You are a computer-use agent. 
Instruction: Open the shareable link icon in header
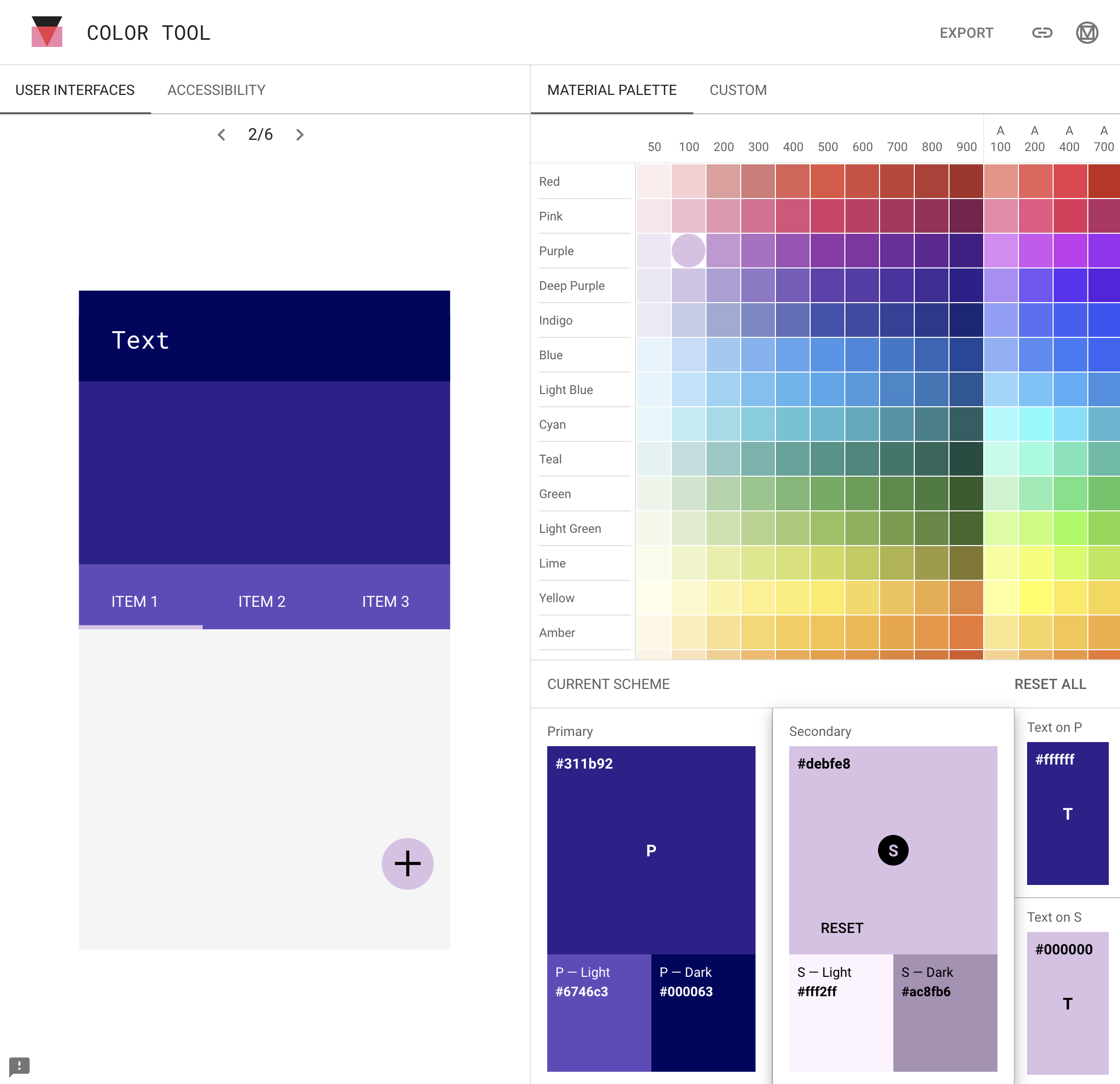tap(1042, 33)
